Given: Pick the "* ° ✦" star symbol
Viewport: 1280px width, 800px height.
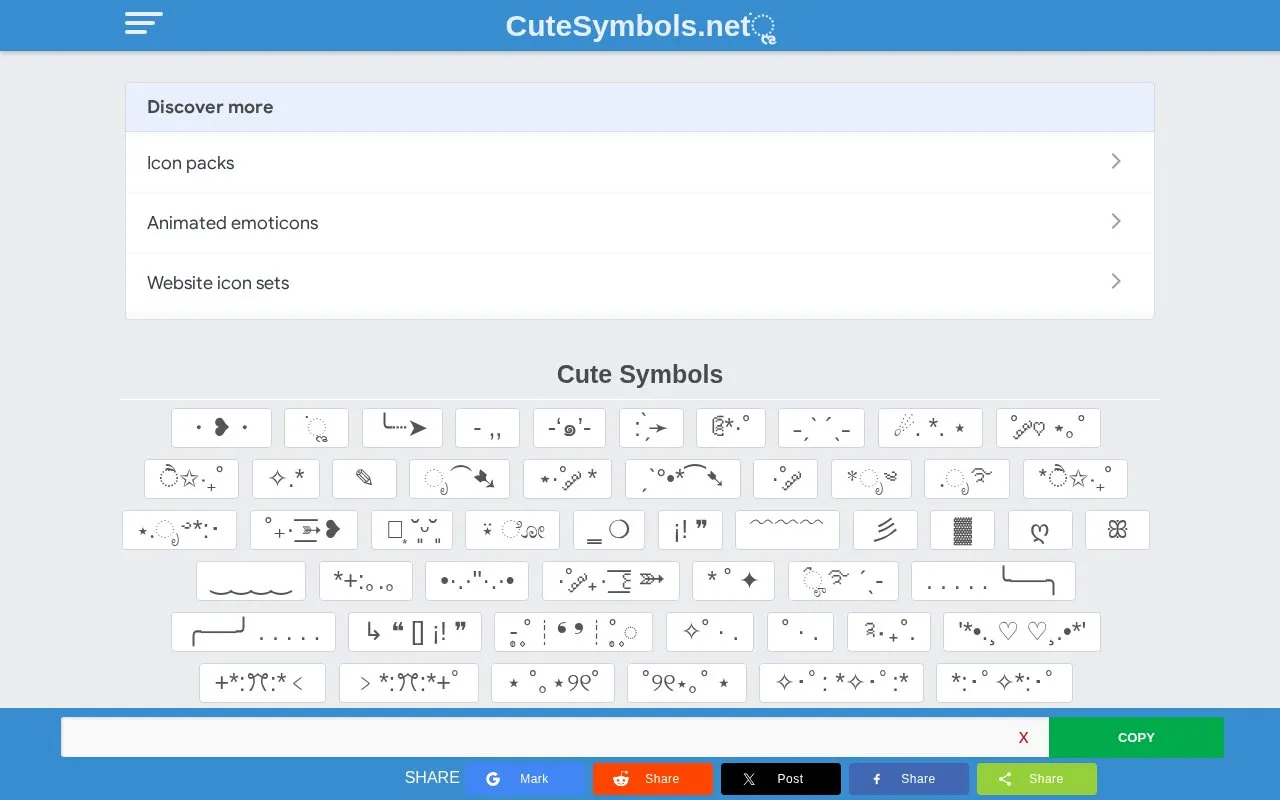Looking at the screenshot, I should [733, 581].
